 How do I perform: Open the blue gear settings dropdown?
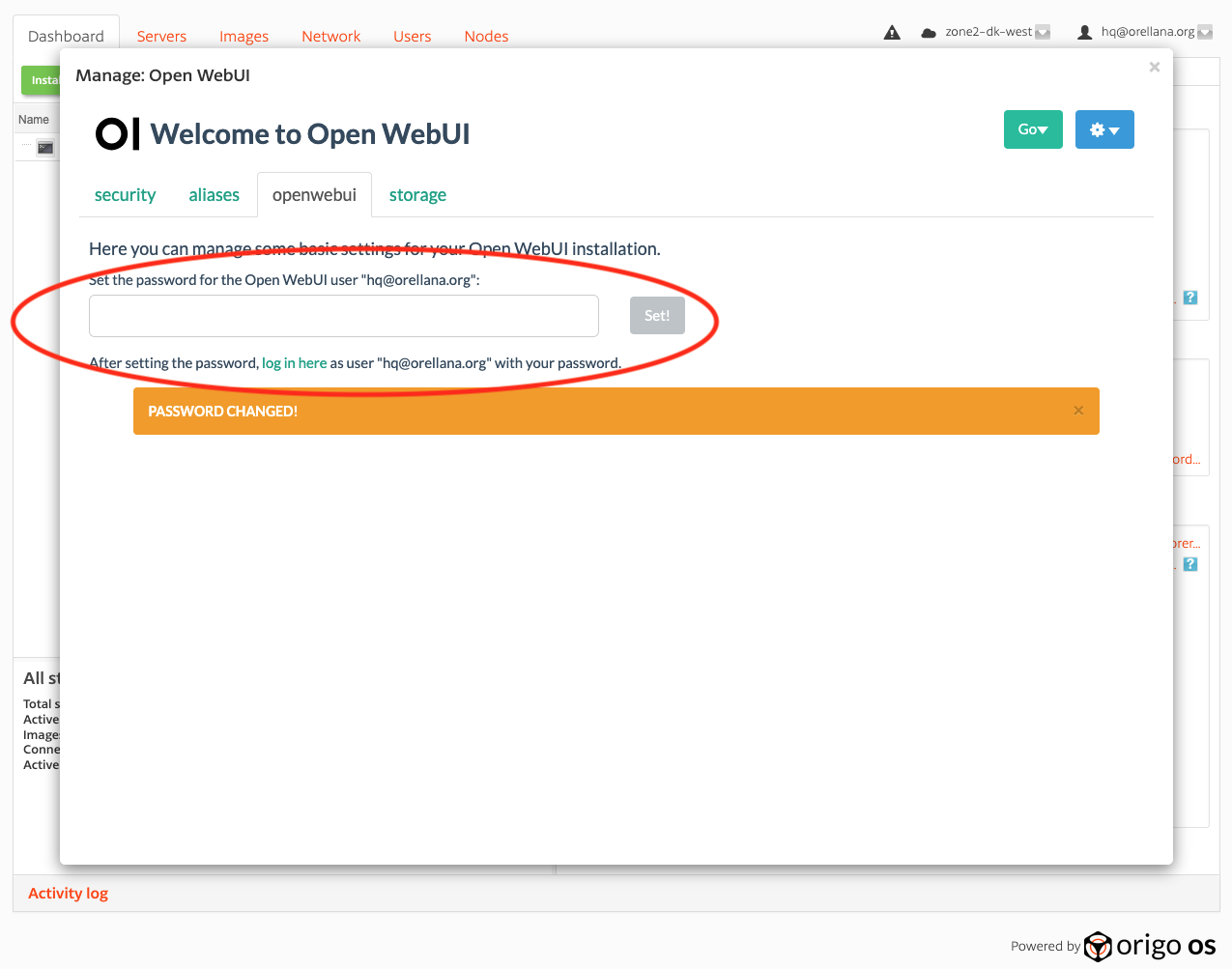1104,129
